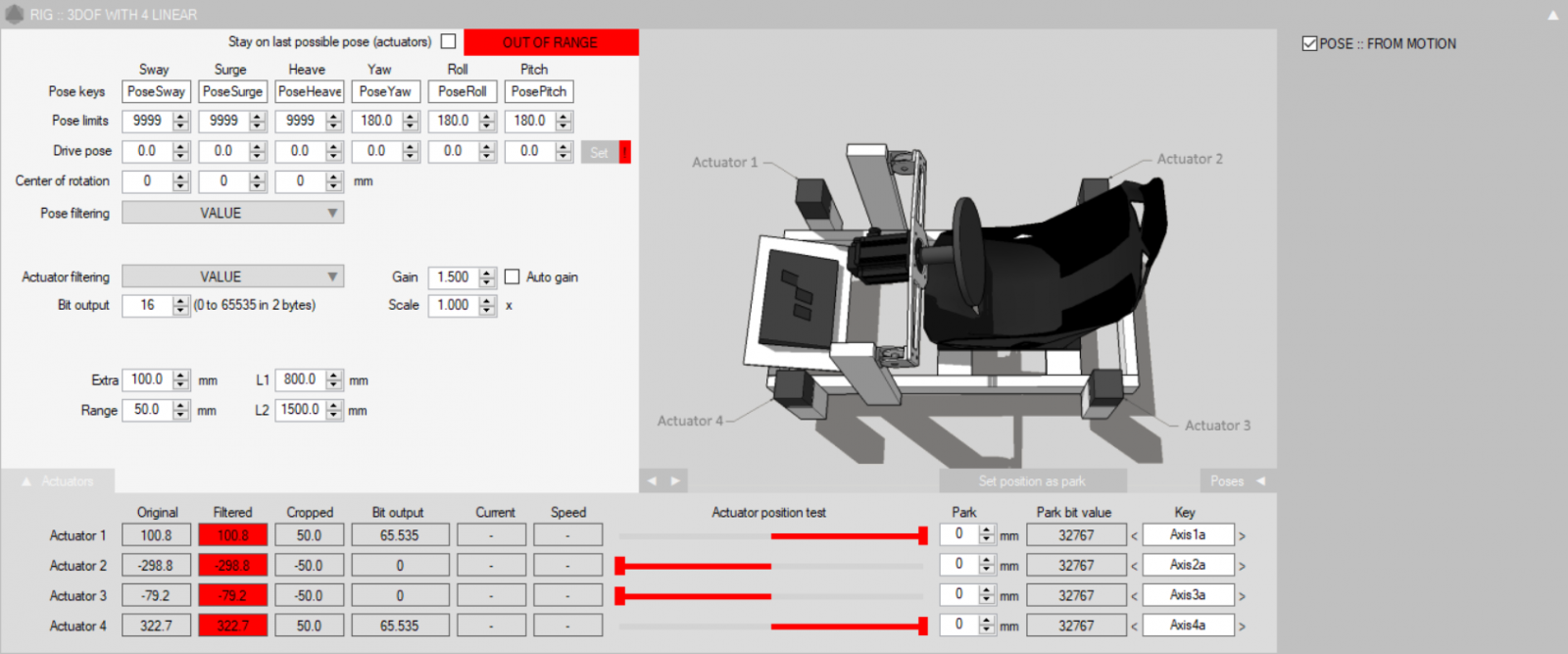This screenshot has height=654, width=1568.
Task: Click Bit output stepper arrows
Action: coord(180,305)
